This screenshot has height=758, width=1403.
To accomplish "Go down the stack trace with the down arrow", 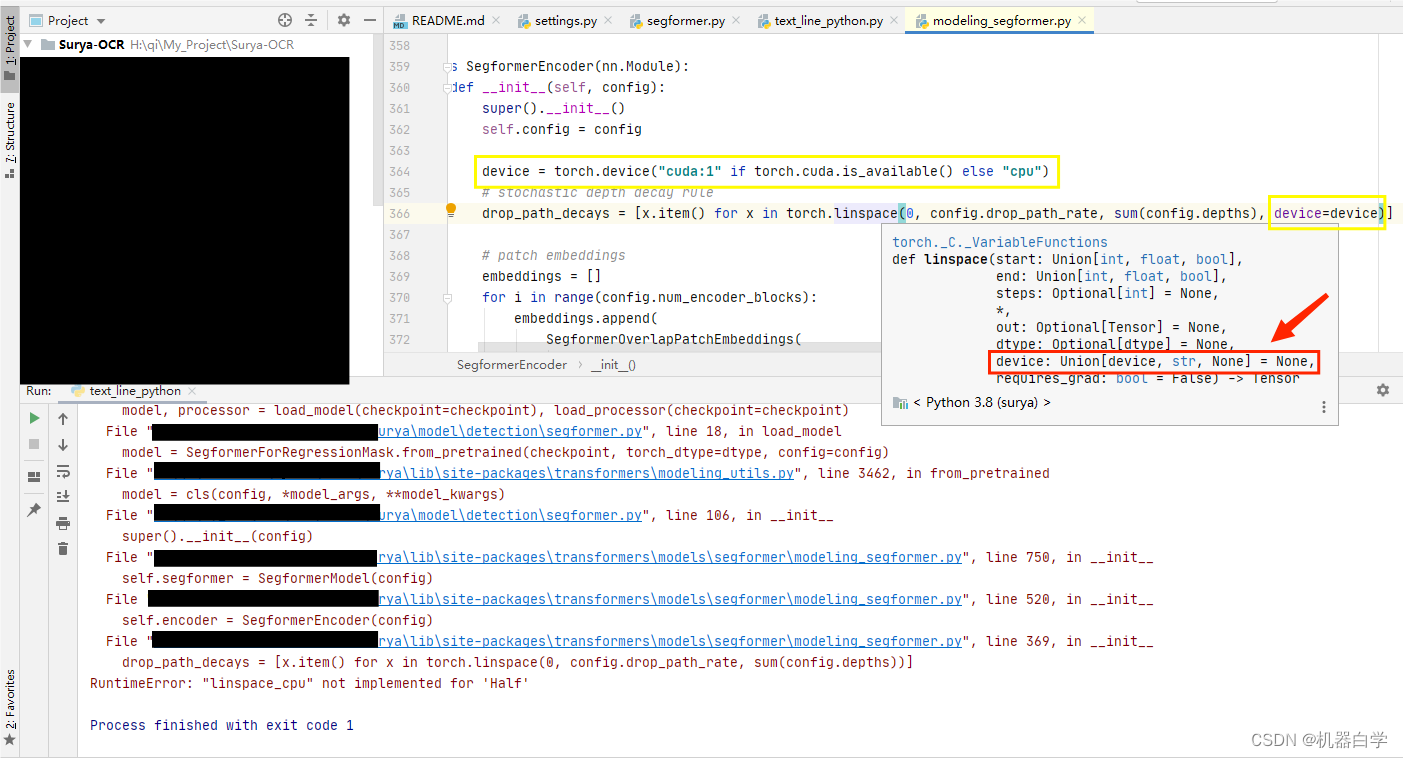I will click(x=63, y=445).
